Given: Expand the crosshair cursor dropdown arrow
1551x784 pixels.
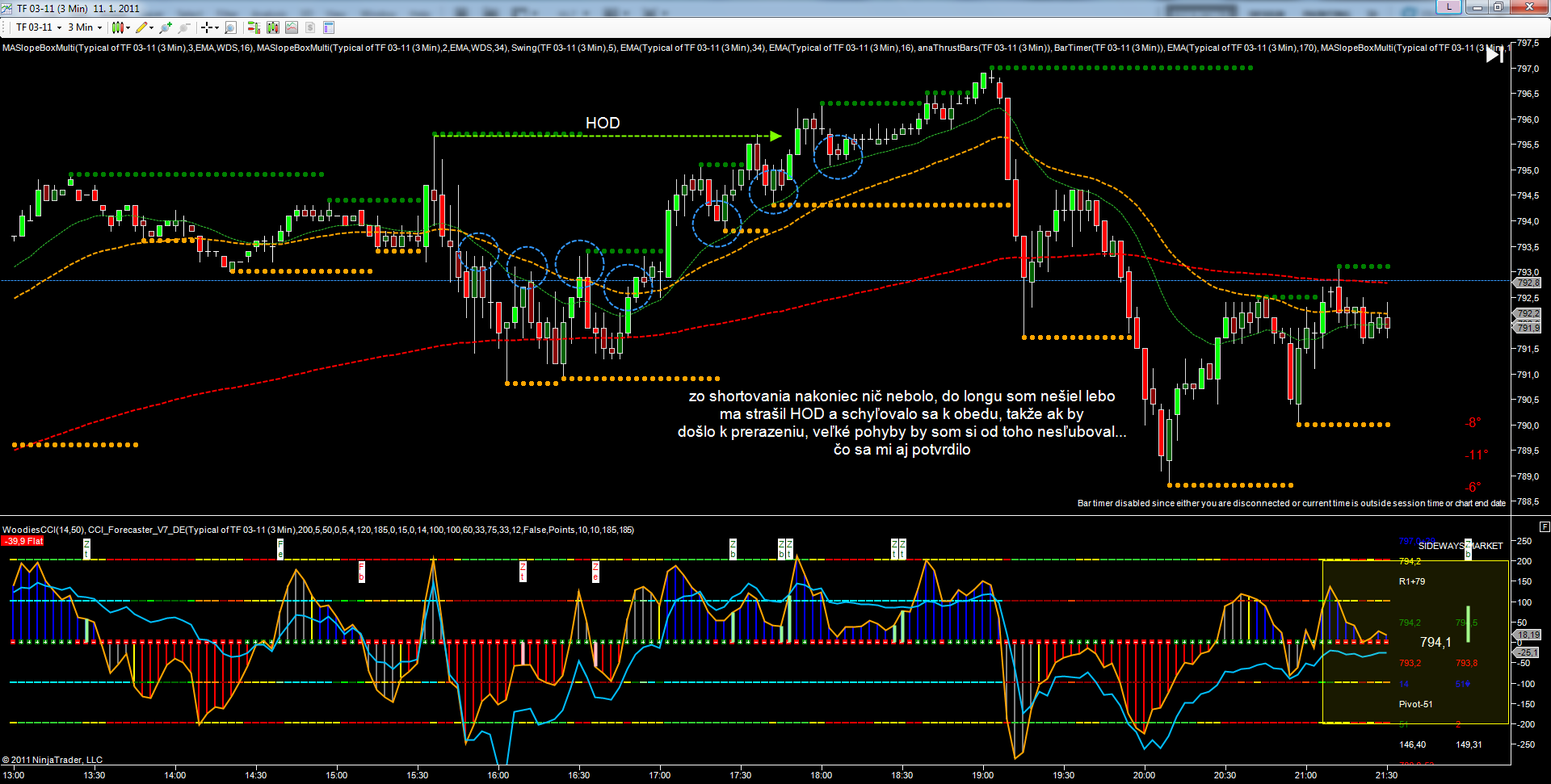Looking at the screenshot, I should coord(216,27).
